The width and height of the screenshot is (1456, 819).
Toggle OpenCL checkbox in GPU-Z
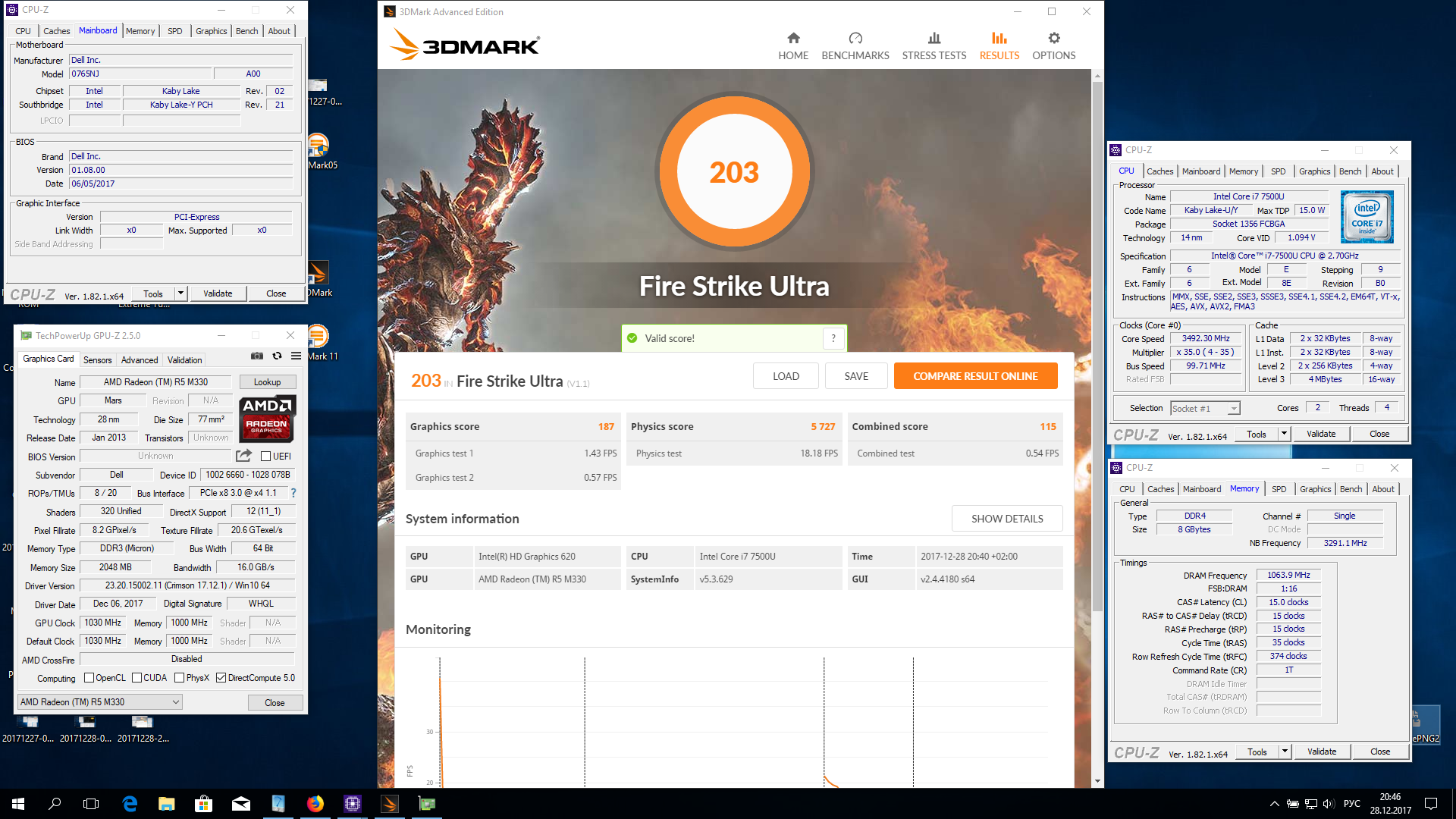coord(89,678)
